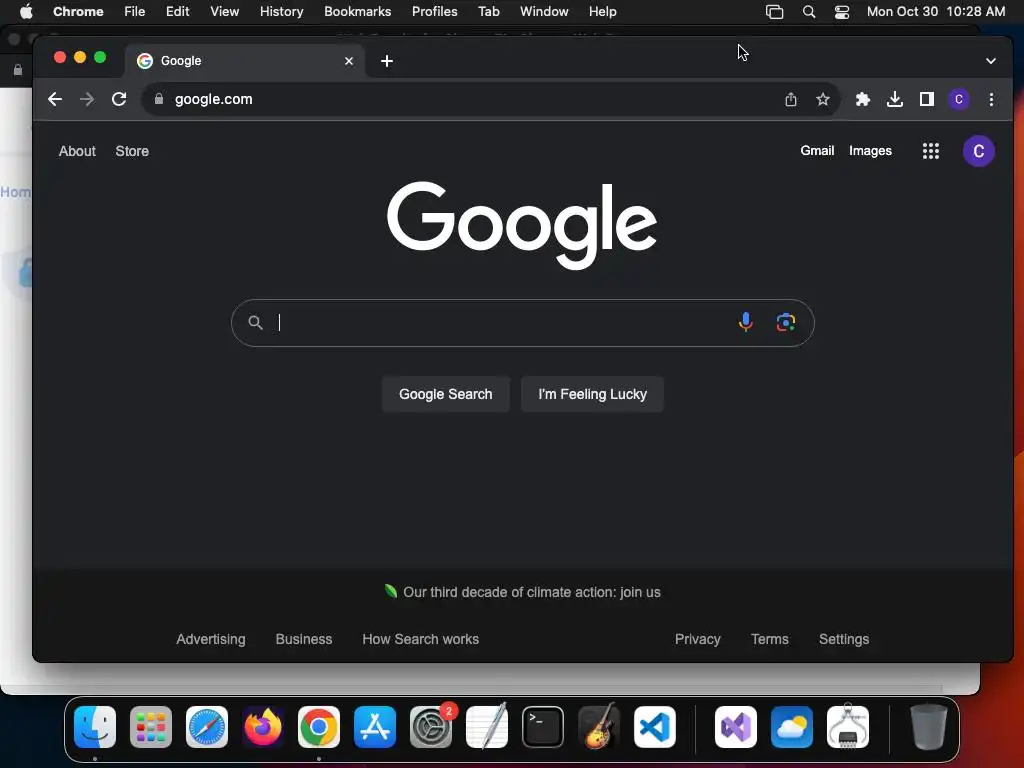
Task: Select the Google tab
Action: point(244,61)
